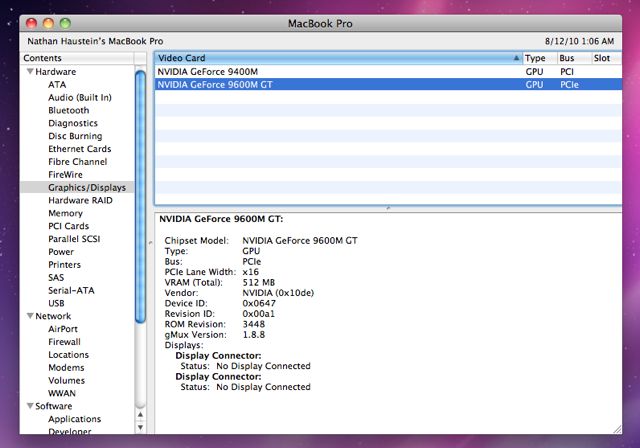Screen dimensions: 640x448
Task: Click the horizontal pane divider handle
Action: 388,207
